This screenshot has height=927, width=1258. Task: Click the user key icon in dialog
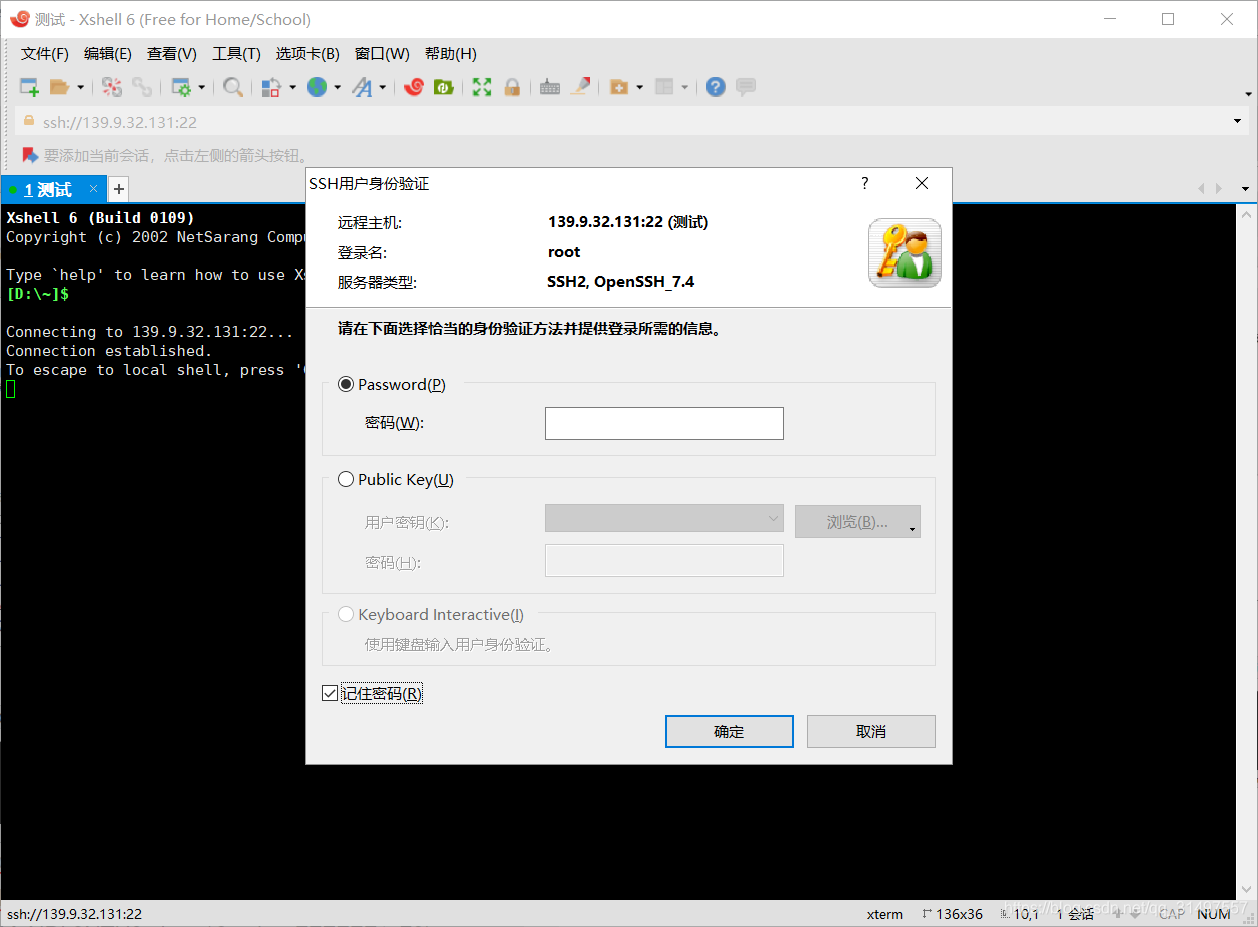tap(905, 253)
